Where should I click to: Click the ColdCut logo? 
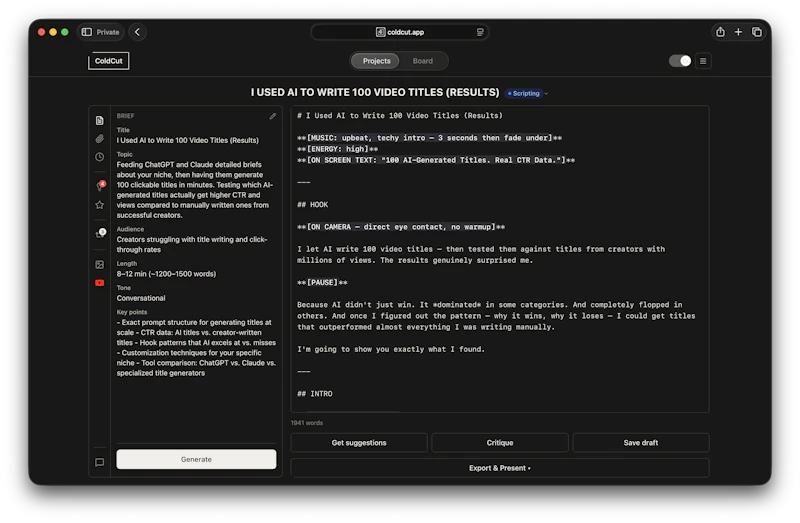(109, 61)
